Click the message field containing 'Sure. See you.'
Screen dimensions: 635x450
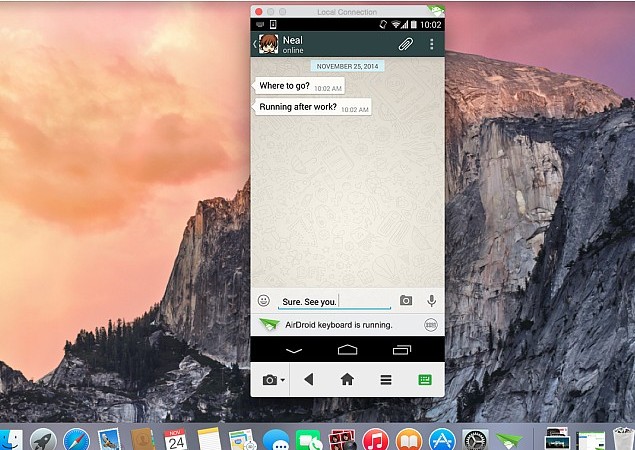333,301
